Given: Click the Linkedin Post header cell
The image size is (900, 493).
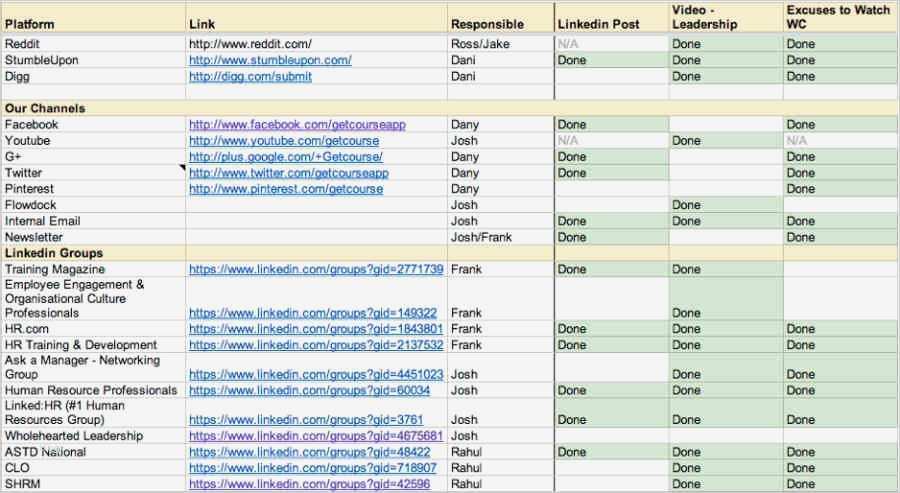Looking at the screenshot, I should [x=611, y=24].
